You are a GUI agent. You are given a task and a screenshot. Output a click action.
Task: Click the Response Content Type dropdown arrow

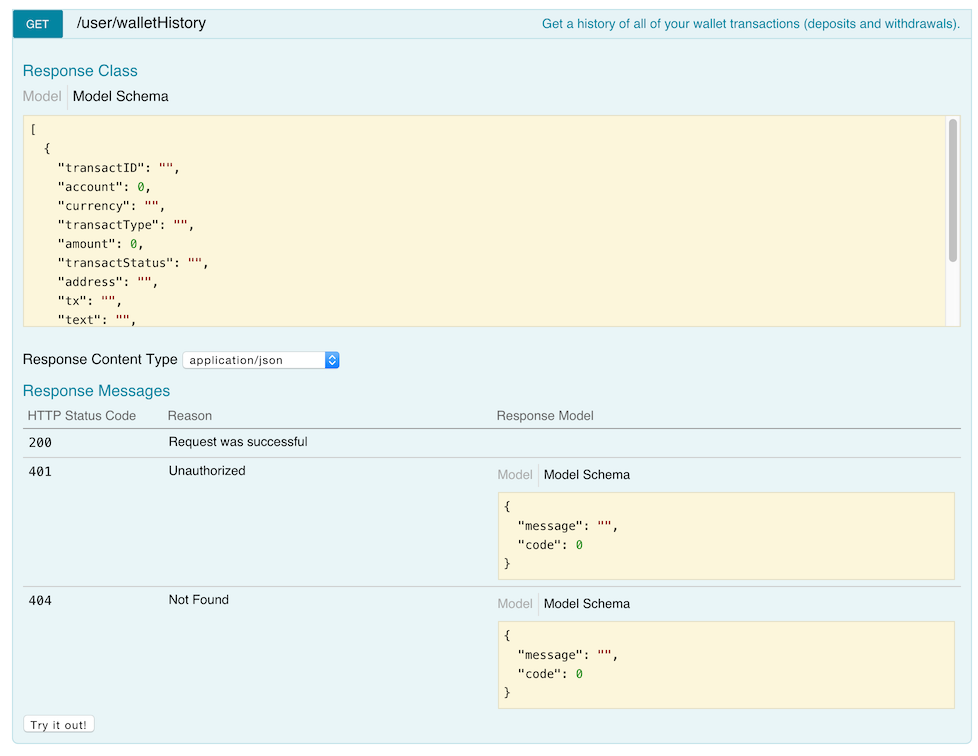(332, 360)
